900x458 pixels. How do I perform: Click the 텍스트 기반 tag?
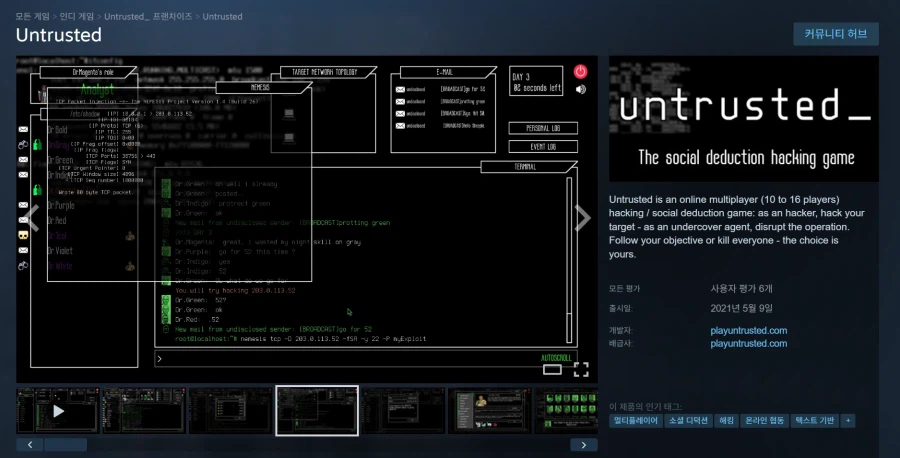tap(814, 421)
